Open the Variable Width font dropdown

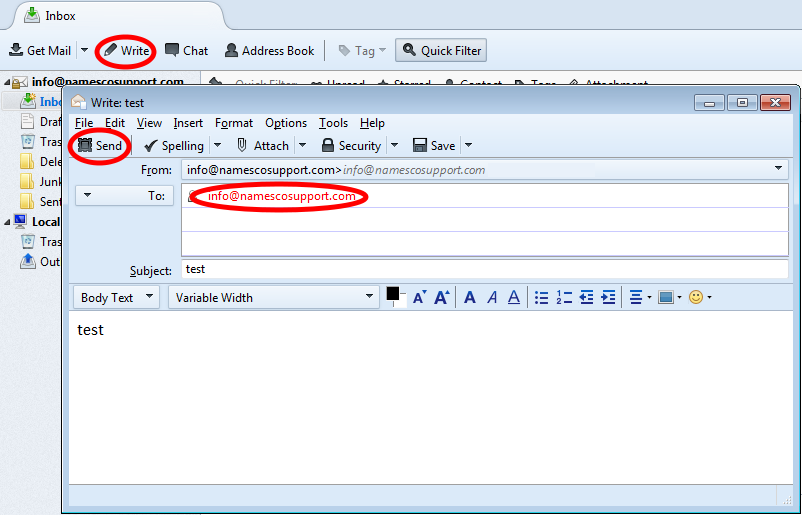(274, 297)
